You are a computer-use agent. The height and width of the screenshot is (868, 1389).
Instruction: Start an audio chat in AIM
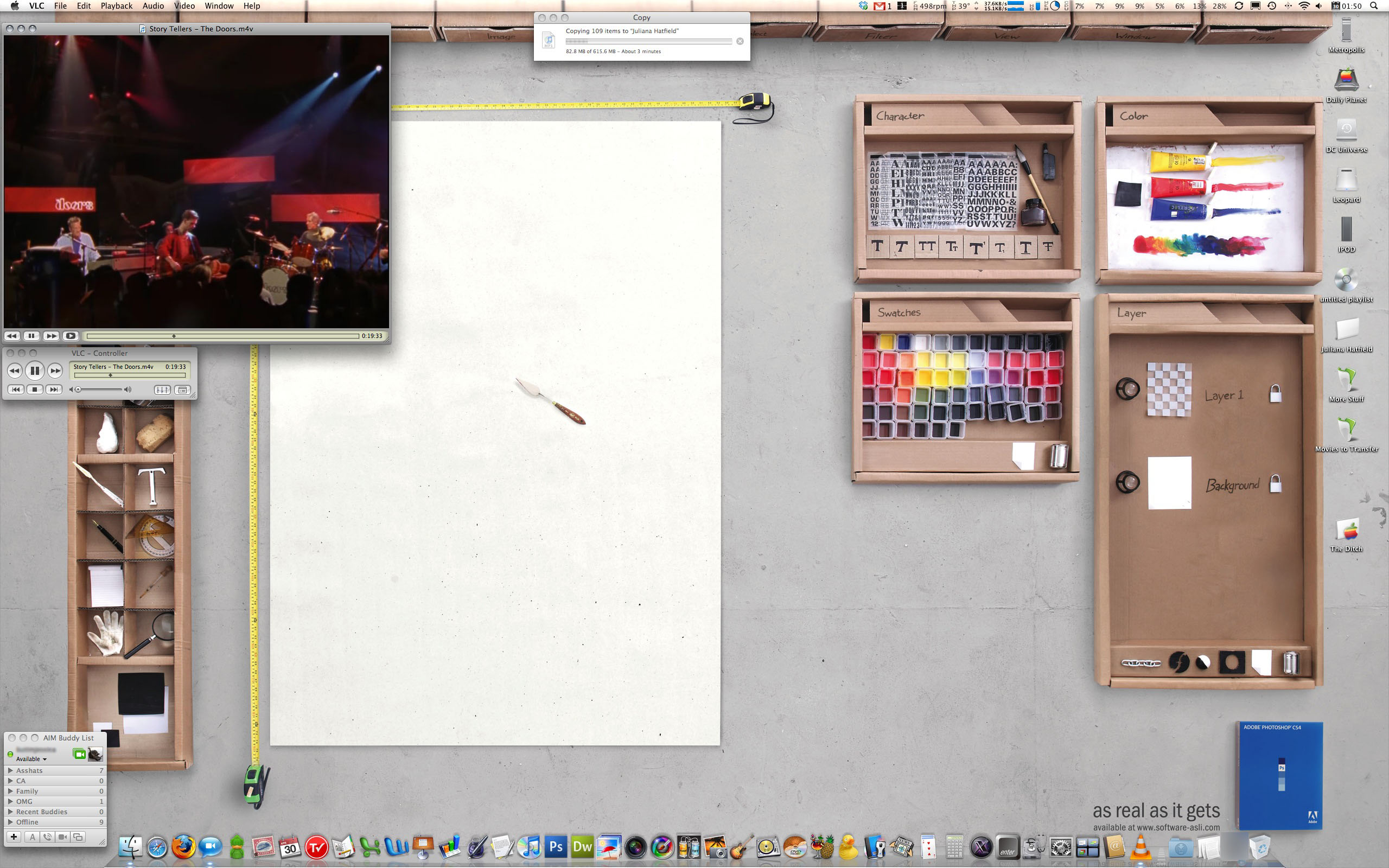pos(48,837)
